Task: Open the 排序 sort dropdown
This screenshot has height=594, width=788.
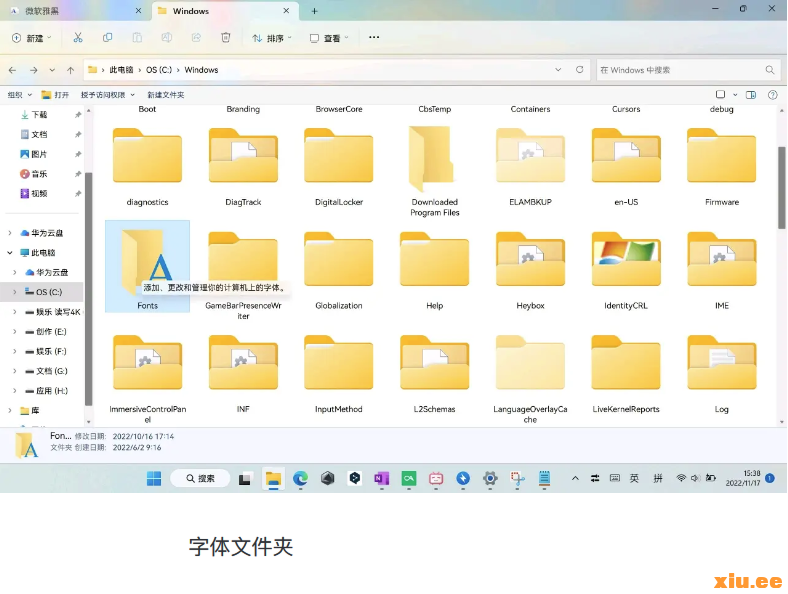Action: click(270, 38)
